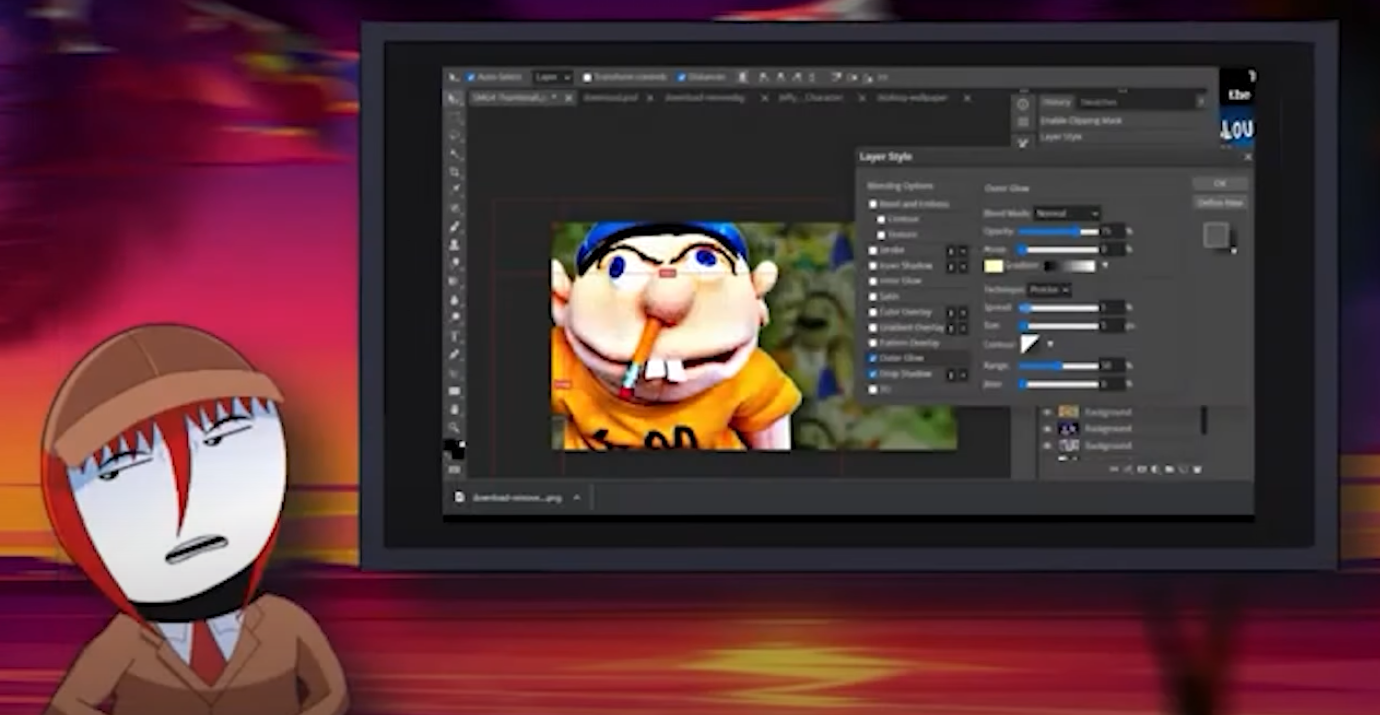
Task: Select the Rectangle Select tool
Action: point(454,118)
